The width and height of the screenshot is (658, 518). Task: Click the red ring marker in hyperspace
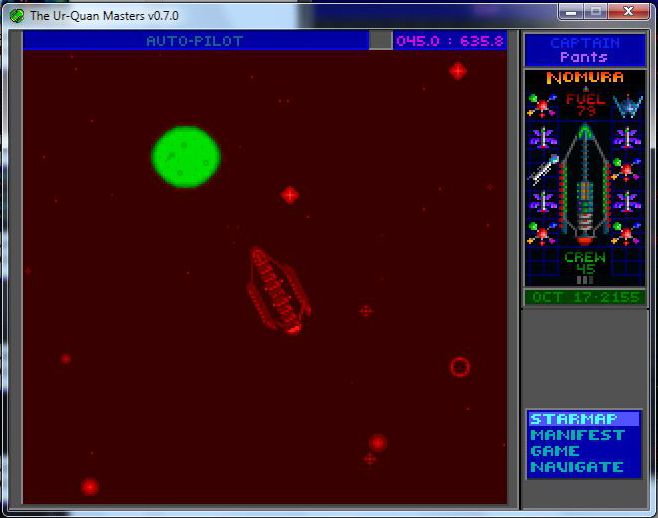(460, 367)
